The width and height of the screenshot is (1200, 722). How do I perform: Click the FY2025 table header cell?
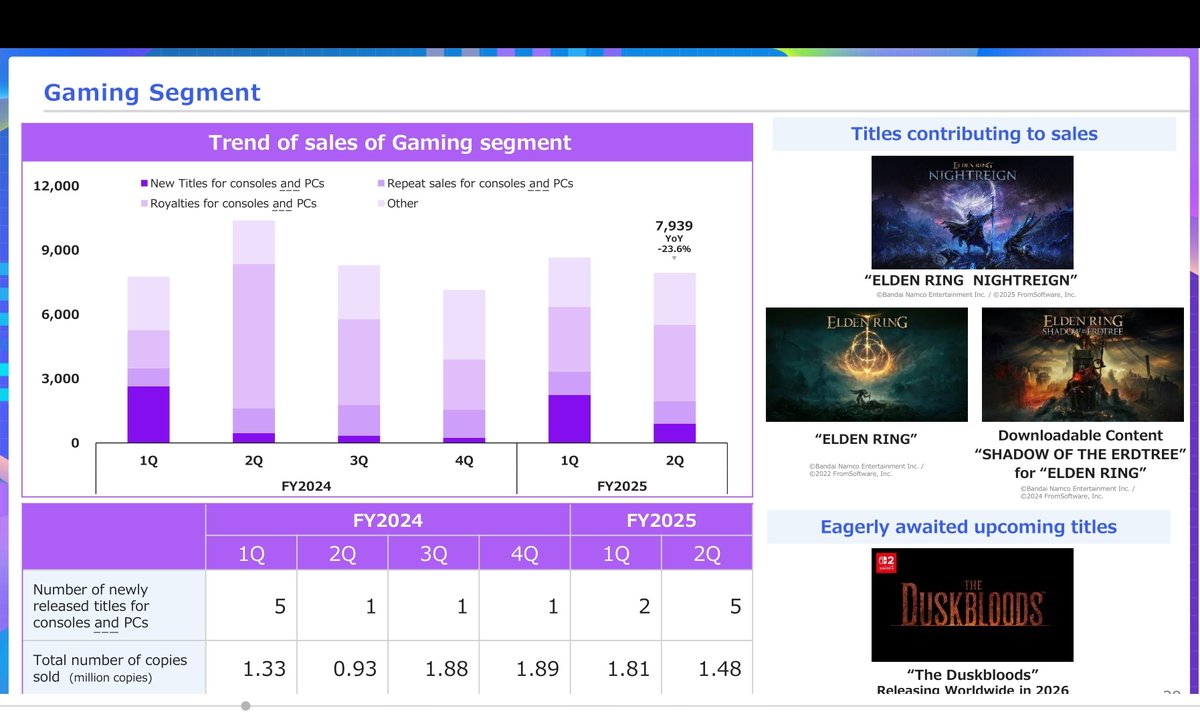click(661, 520)
